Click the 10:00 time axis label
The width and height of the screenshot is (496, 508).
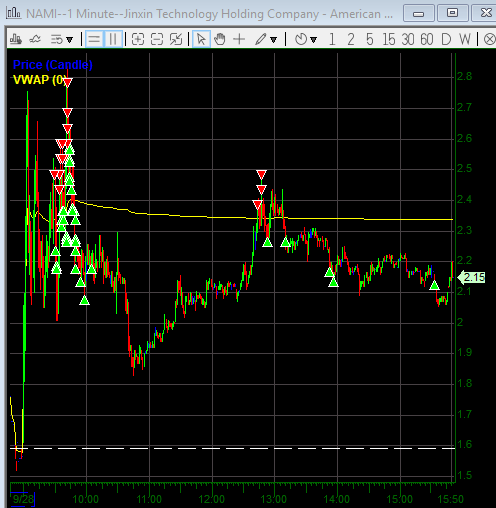point(86,499)
